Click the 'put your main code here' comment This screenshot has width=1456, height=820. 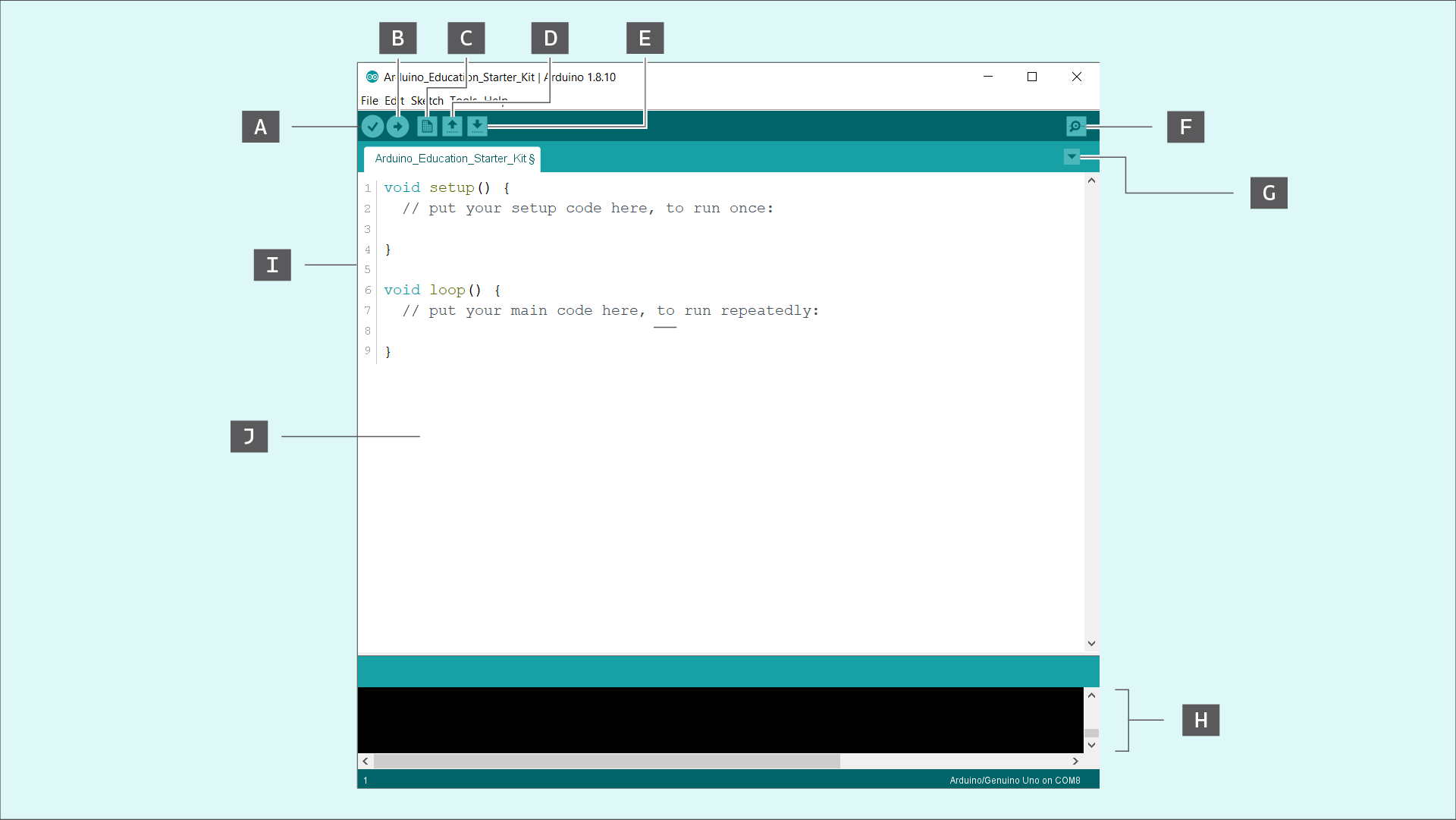pos(610,311)
